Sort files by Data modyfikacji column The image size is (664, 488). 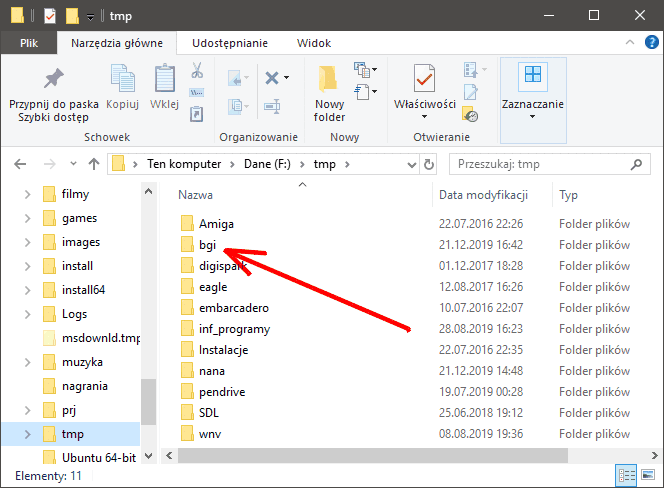pos(482,195)
